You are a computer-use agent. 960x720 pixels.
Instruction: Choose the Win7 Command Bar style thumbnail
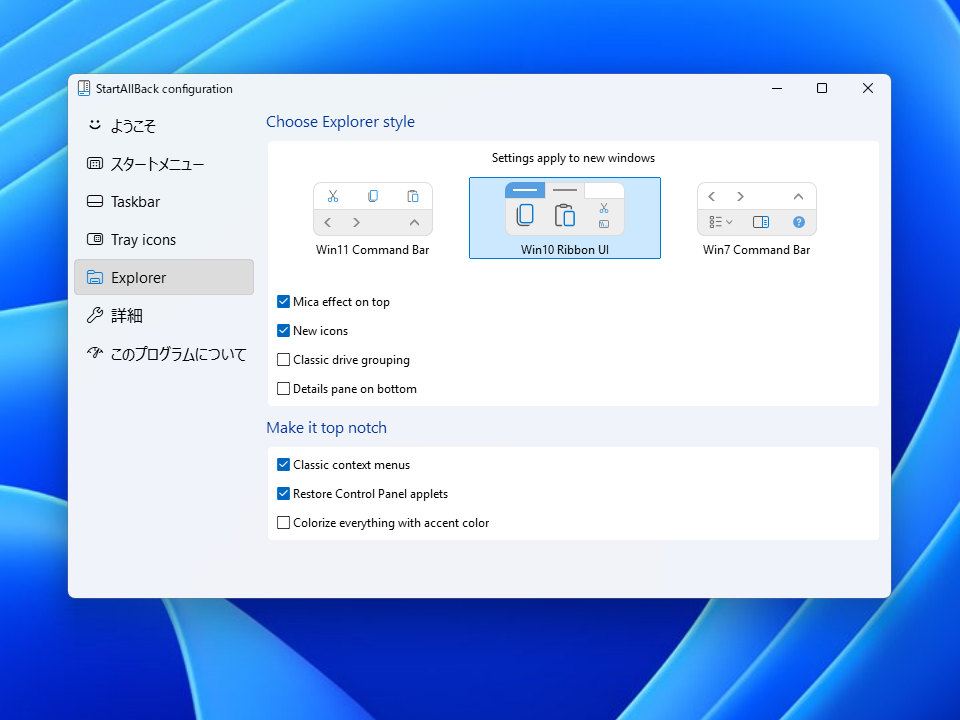757,209
